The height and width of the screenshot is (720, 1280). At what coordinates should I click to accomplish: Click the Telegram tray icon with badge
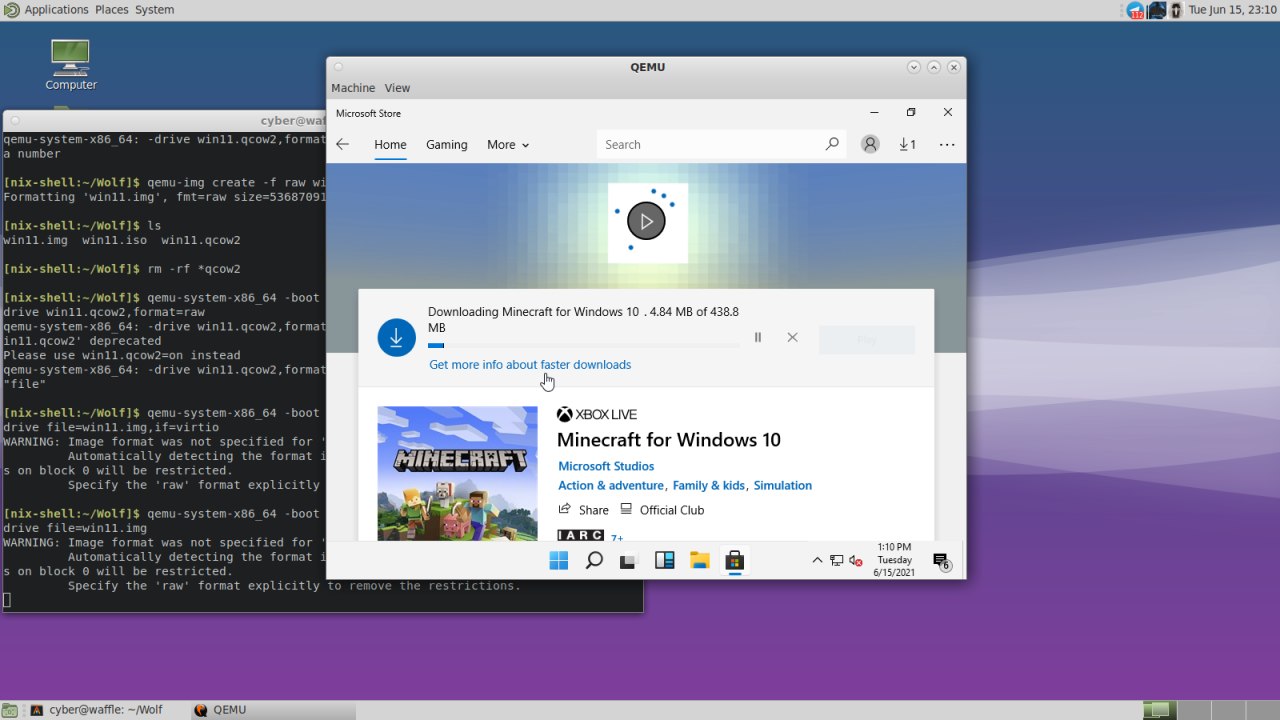coord(1135,10)
